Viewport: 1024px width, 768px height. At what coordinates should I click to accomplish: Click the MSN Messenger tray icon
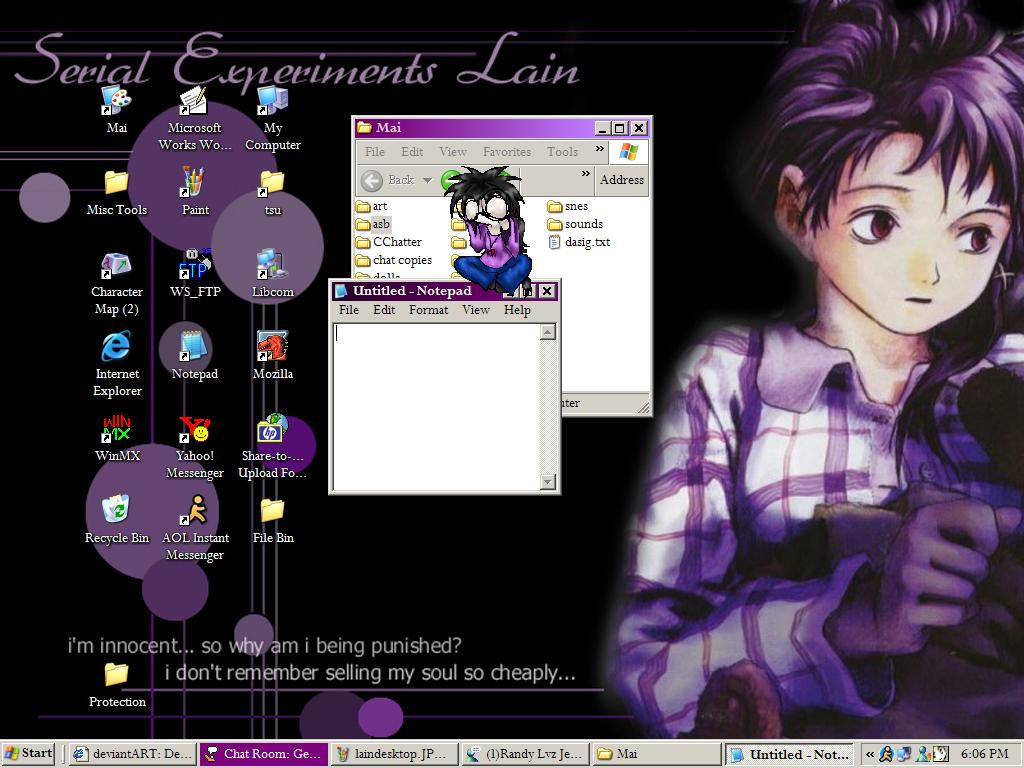[x=920, y=753]
